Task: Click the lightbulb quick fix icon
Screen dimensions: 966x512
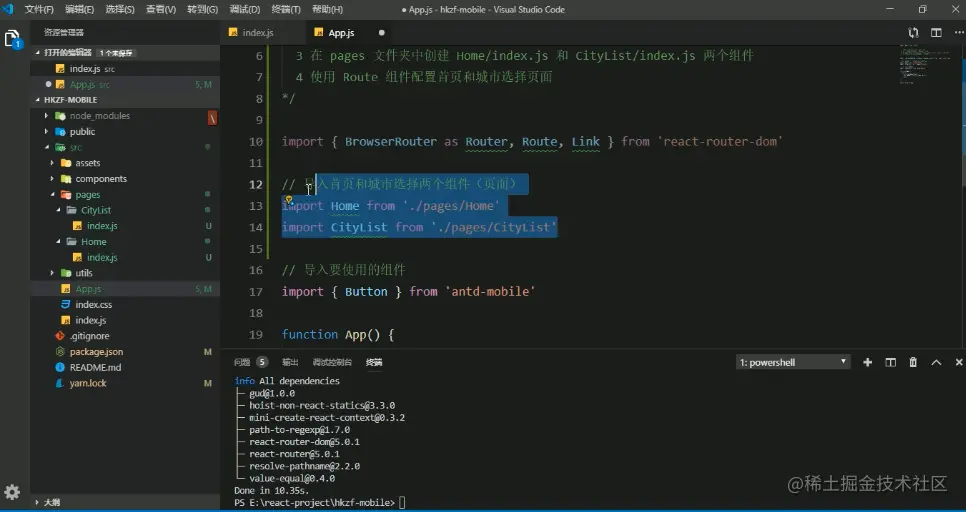Action: click(x=288, y=199)
